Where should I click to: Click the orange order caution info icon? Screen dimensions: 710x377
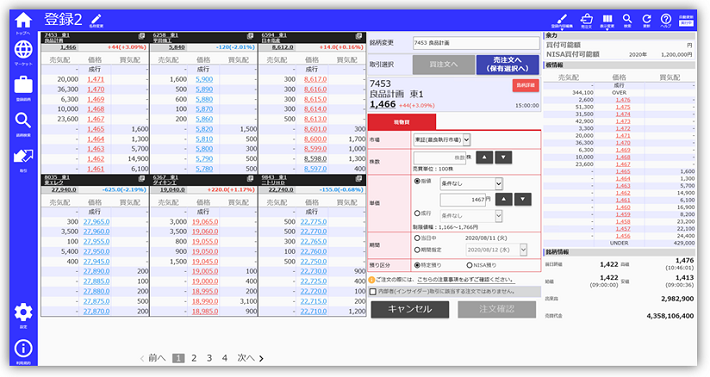click(372, 280)
